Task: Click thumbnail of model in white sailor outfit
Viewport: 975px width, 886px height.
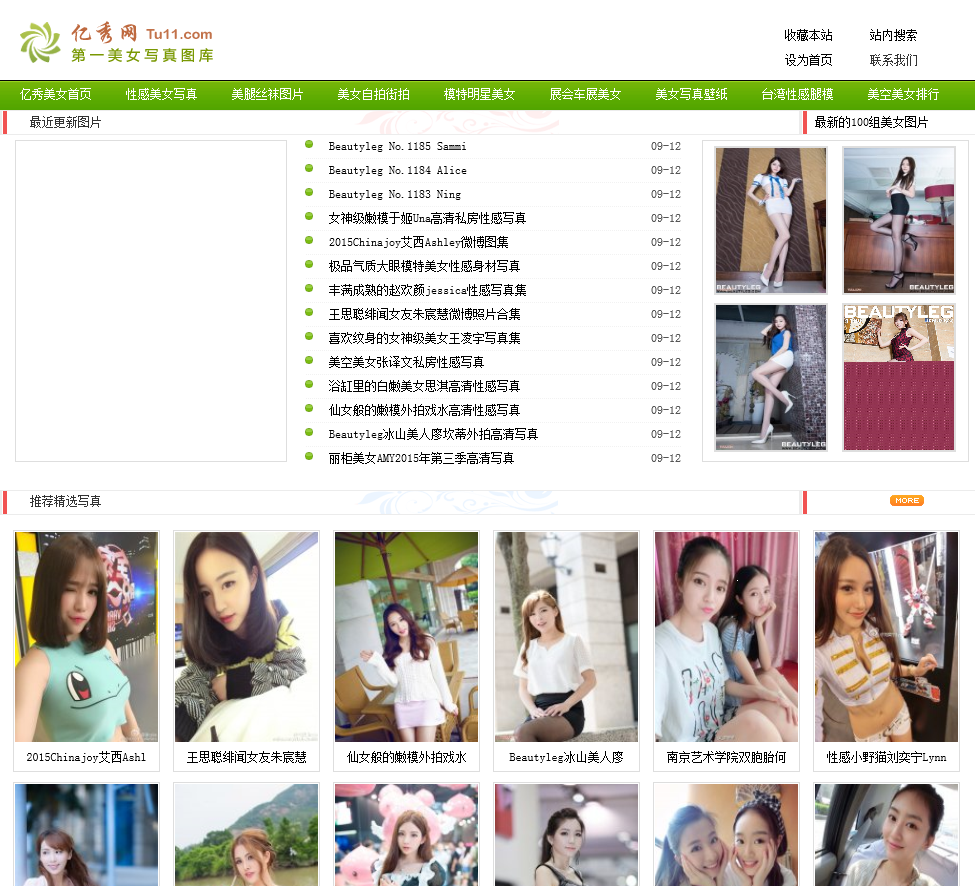Action: point(771,220)
